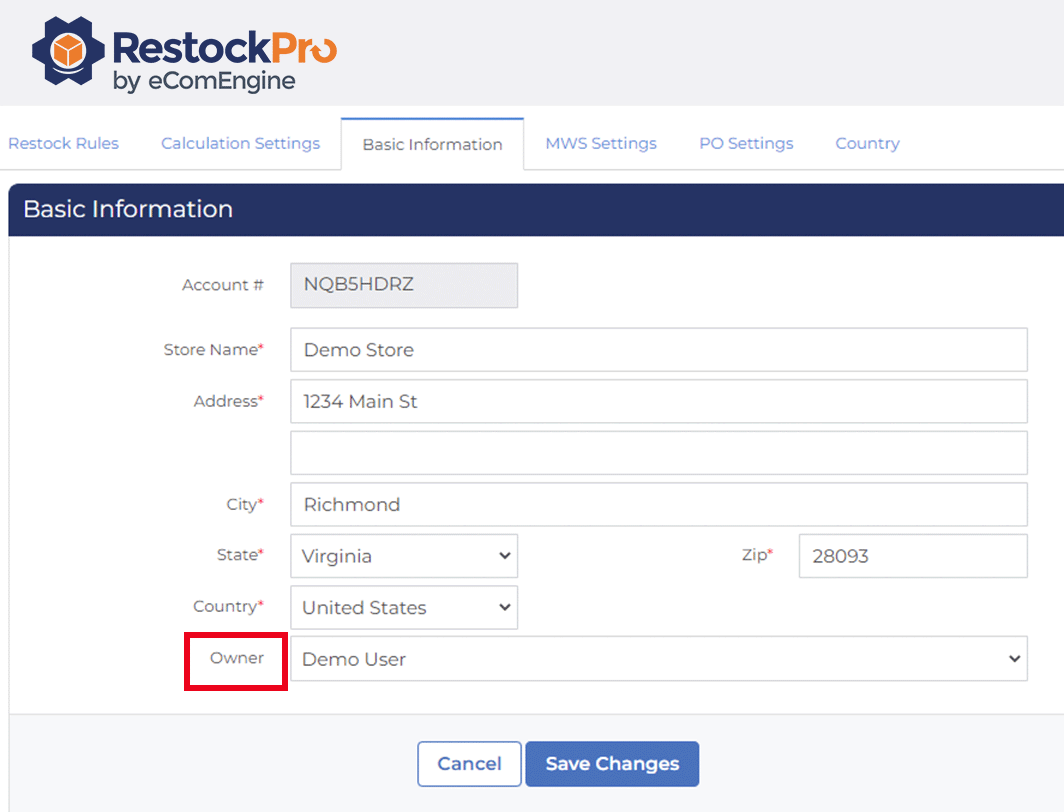Focus the Store Name input field

[658, 350]
